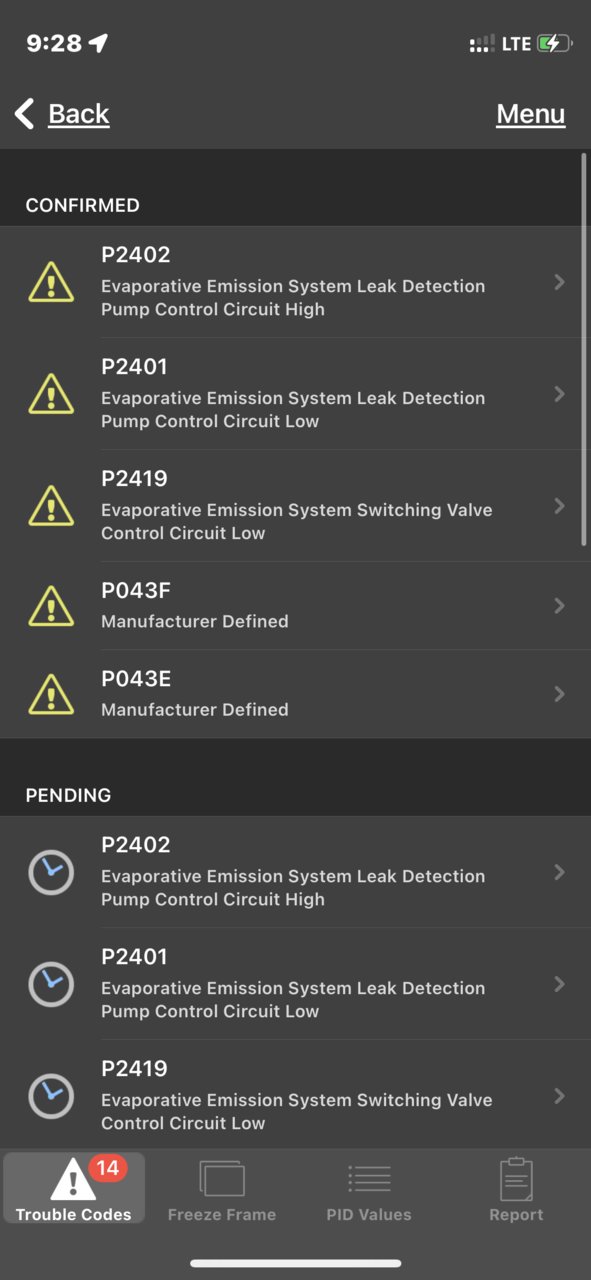Screen dimensions: 591x1280
Task: Click clock icon beside pending P2419
Action: coord(51,1096)
